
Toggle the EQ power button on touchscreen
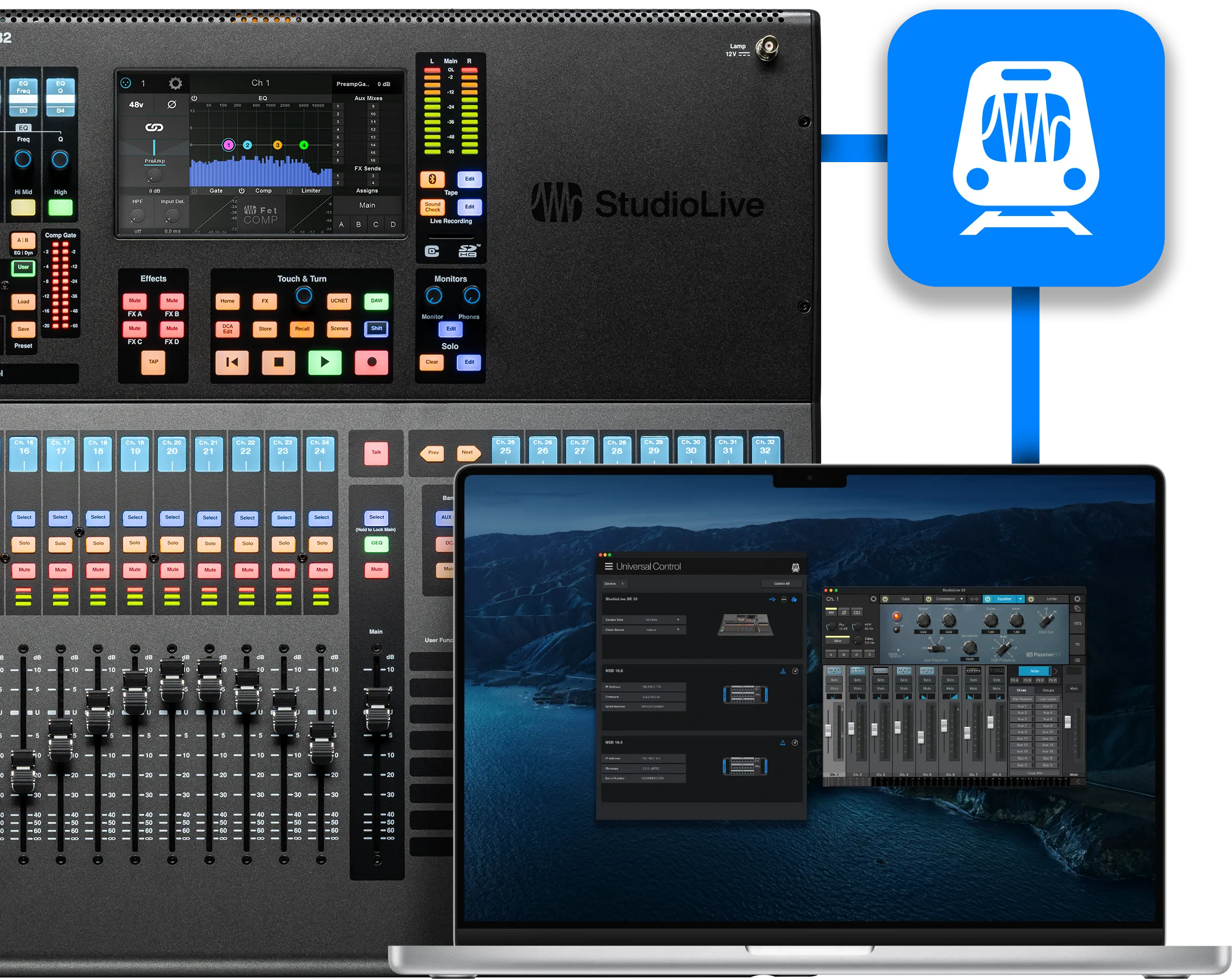point(194,98)
